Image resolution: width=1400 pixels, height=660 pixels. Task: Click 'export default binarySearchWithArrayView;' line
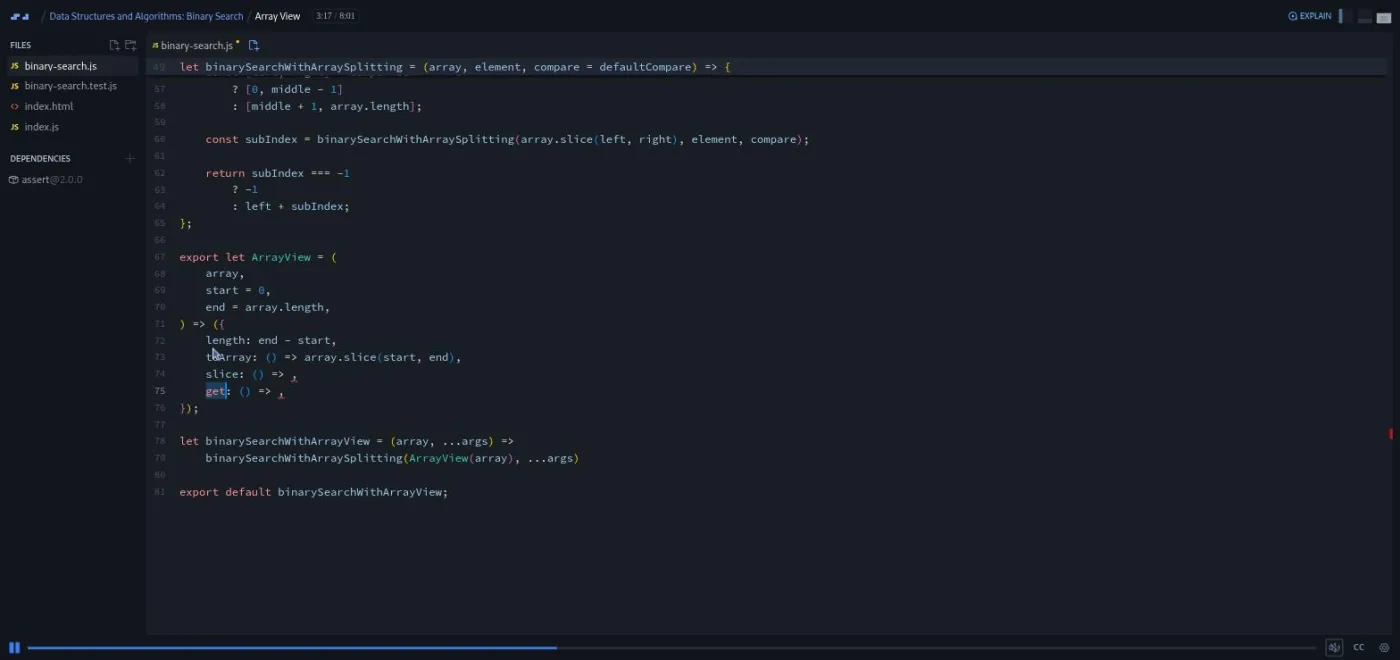313,492
